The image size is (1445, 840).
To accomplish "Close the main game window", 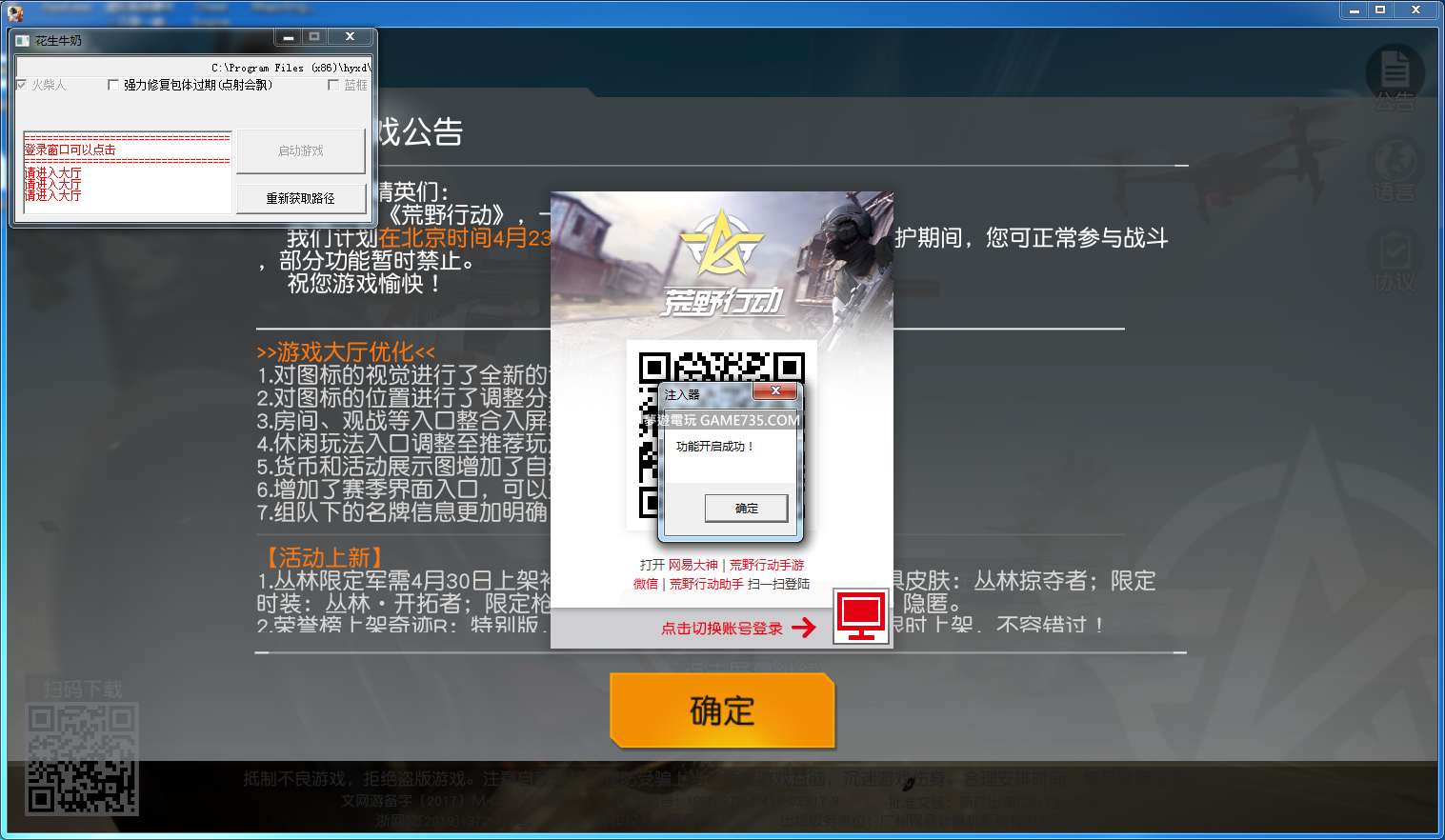I will point(1416,10).
